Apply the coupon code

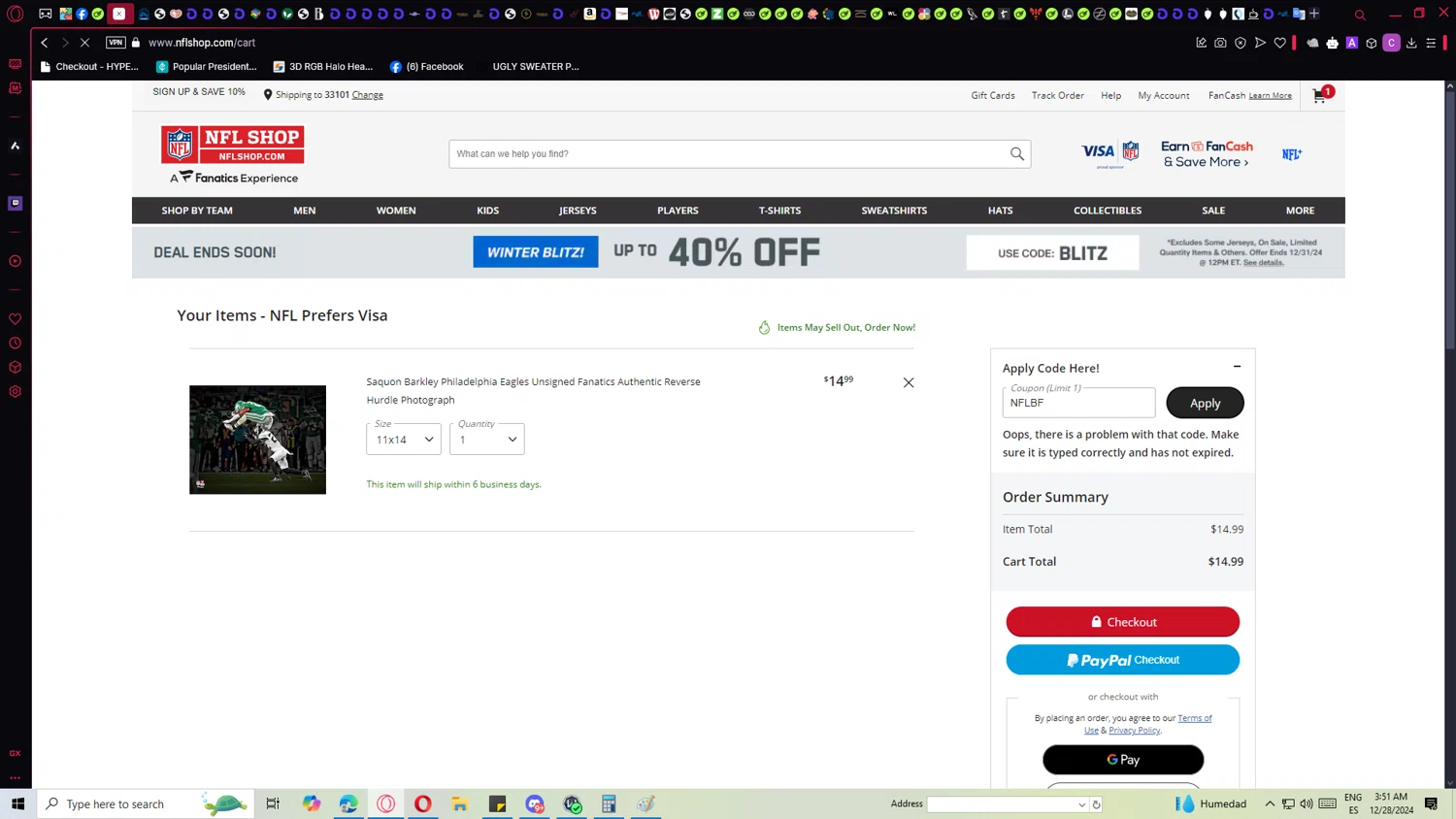pos(1205,403)
